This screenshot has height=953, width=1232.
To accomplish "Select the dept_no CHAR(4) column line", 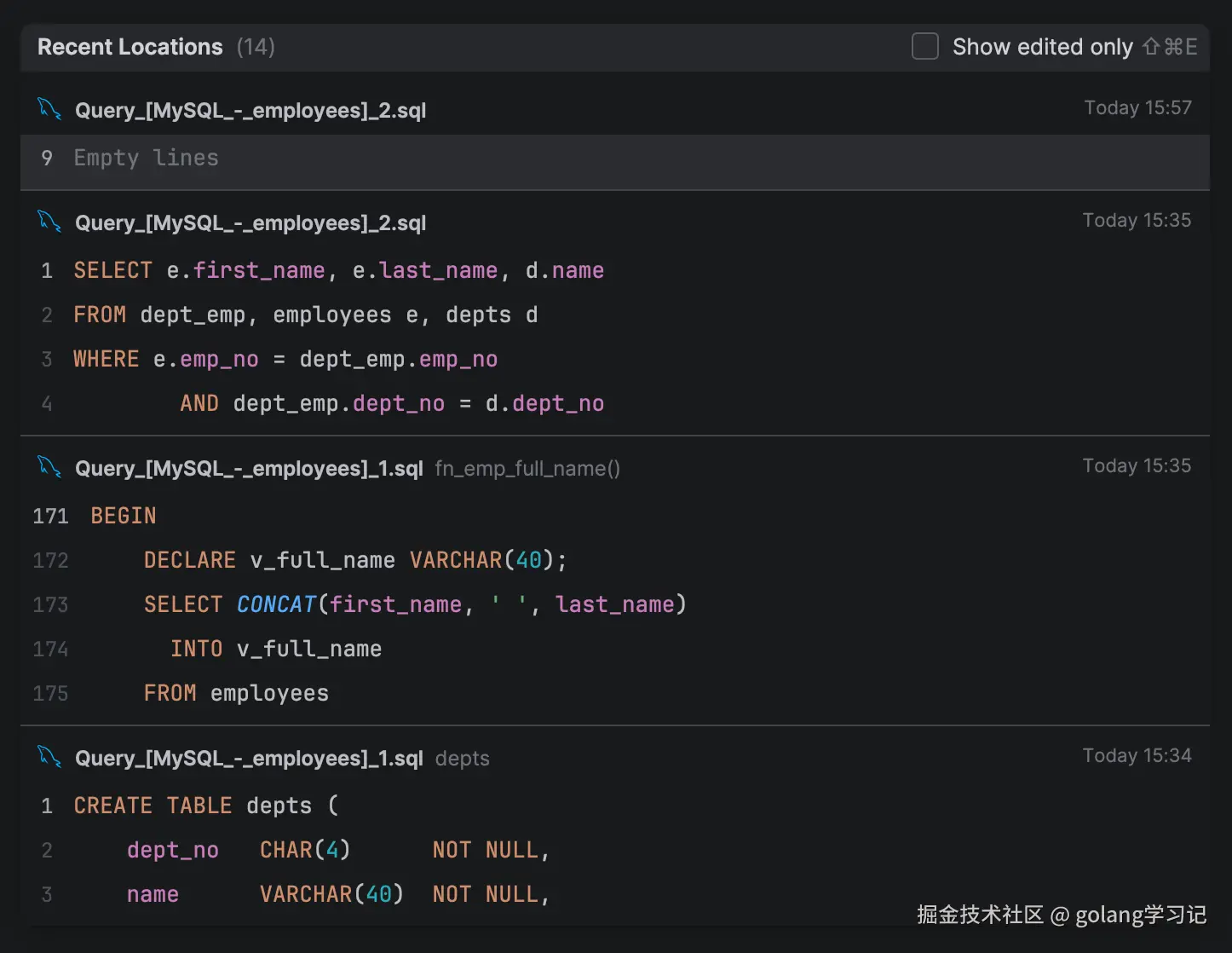I will [x=337, y=851].
